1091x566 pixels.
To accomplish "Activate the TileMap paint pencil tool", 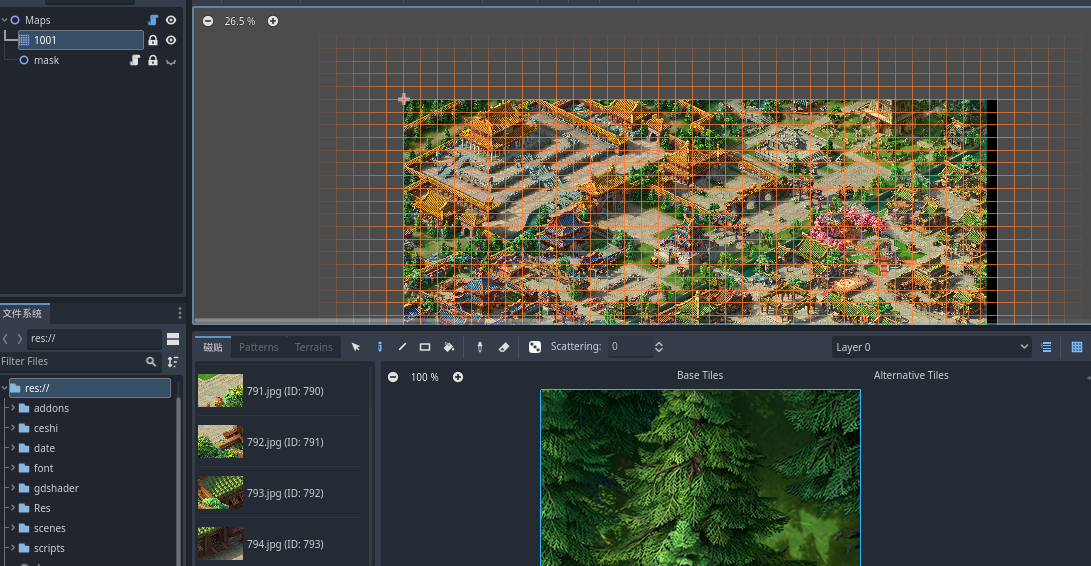I will (379, 347).
